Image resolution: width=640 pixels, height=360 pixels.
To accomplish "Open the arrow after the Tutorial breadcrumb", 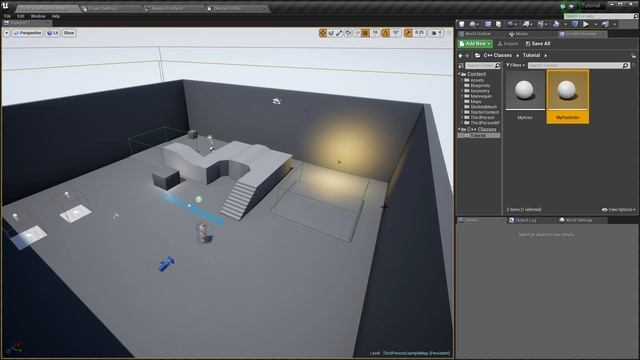I will (x=546, y=56).
